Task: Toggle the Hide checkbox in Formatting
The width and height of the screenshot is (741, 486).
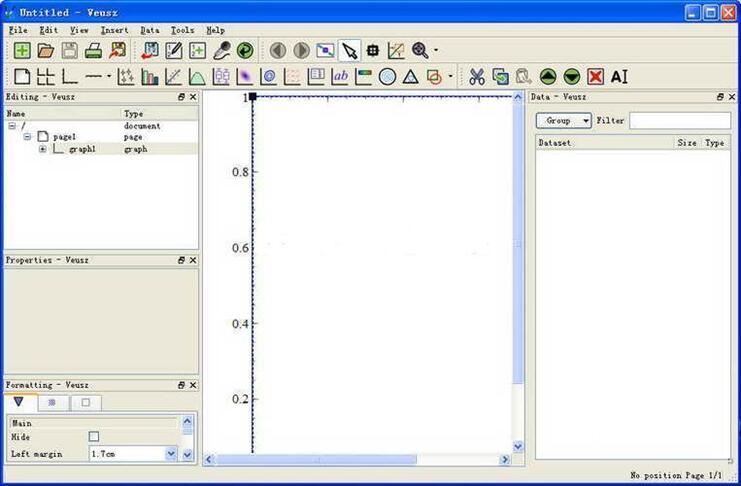Action: tap(94, 436)
